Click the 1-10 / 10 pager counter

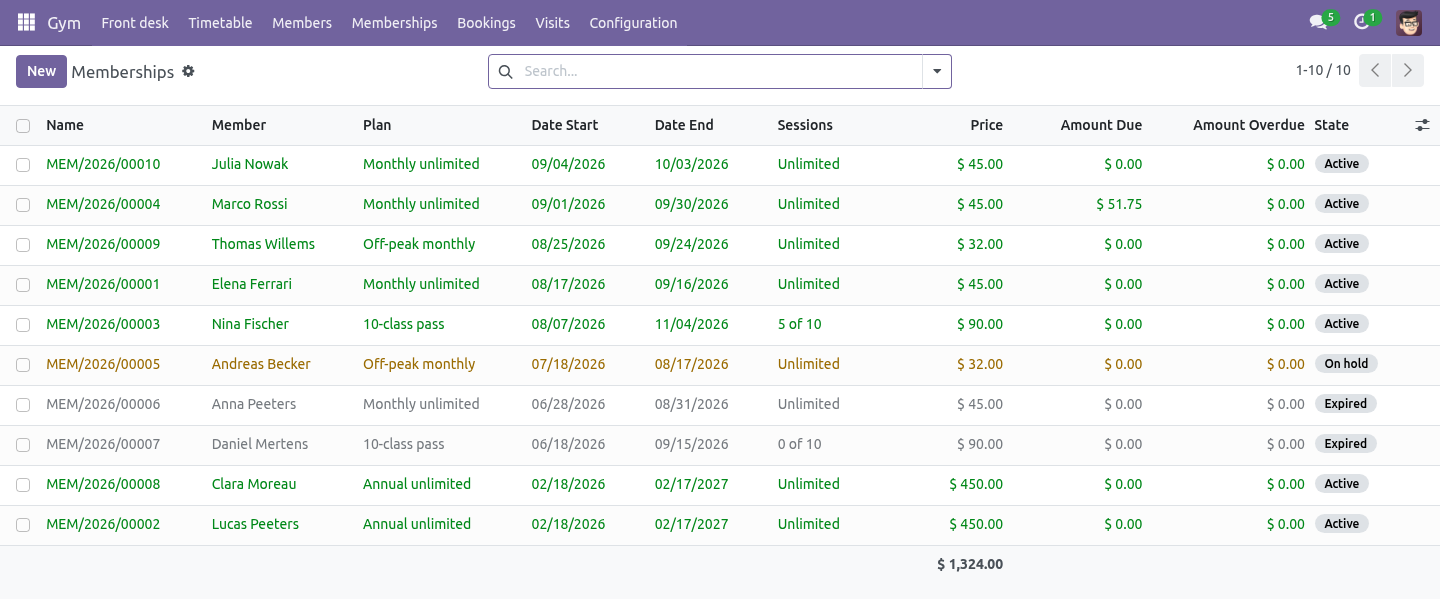point(1323,70)
